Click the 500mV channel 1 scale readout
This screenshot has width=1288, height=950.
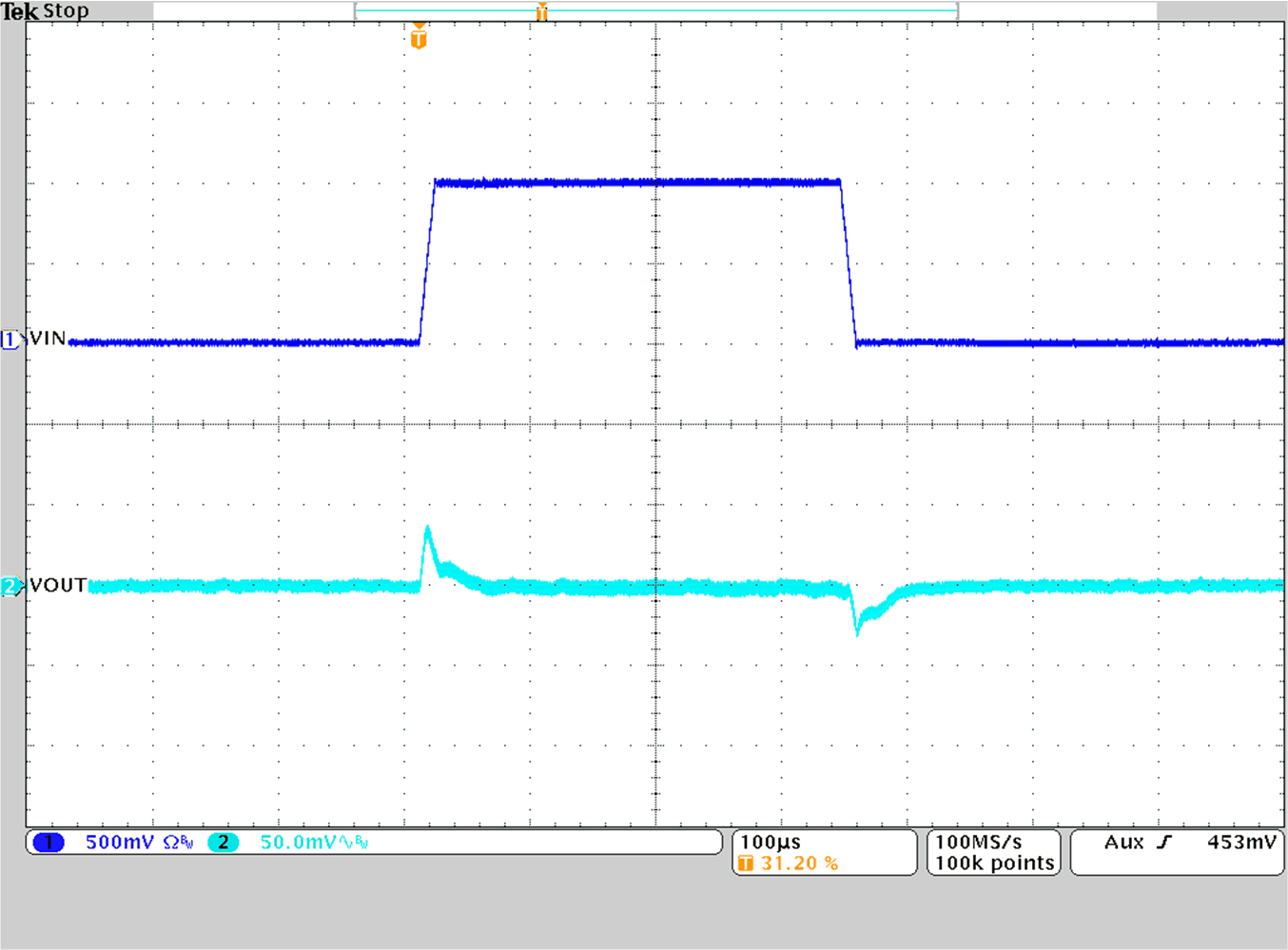119,842
